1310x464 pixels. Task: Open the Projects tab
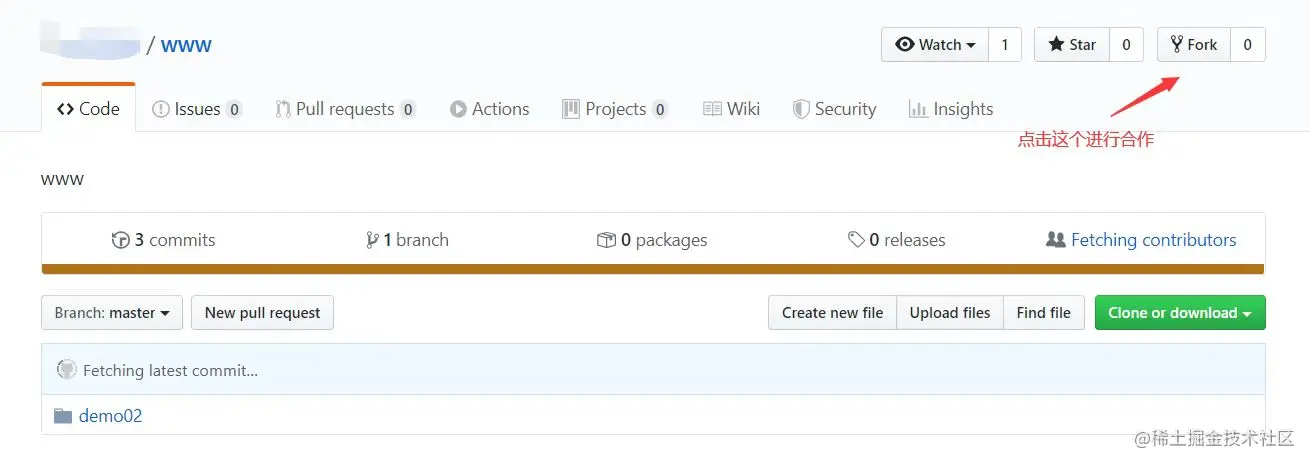click(x=614, y=109)
